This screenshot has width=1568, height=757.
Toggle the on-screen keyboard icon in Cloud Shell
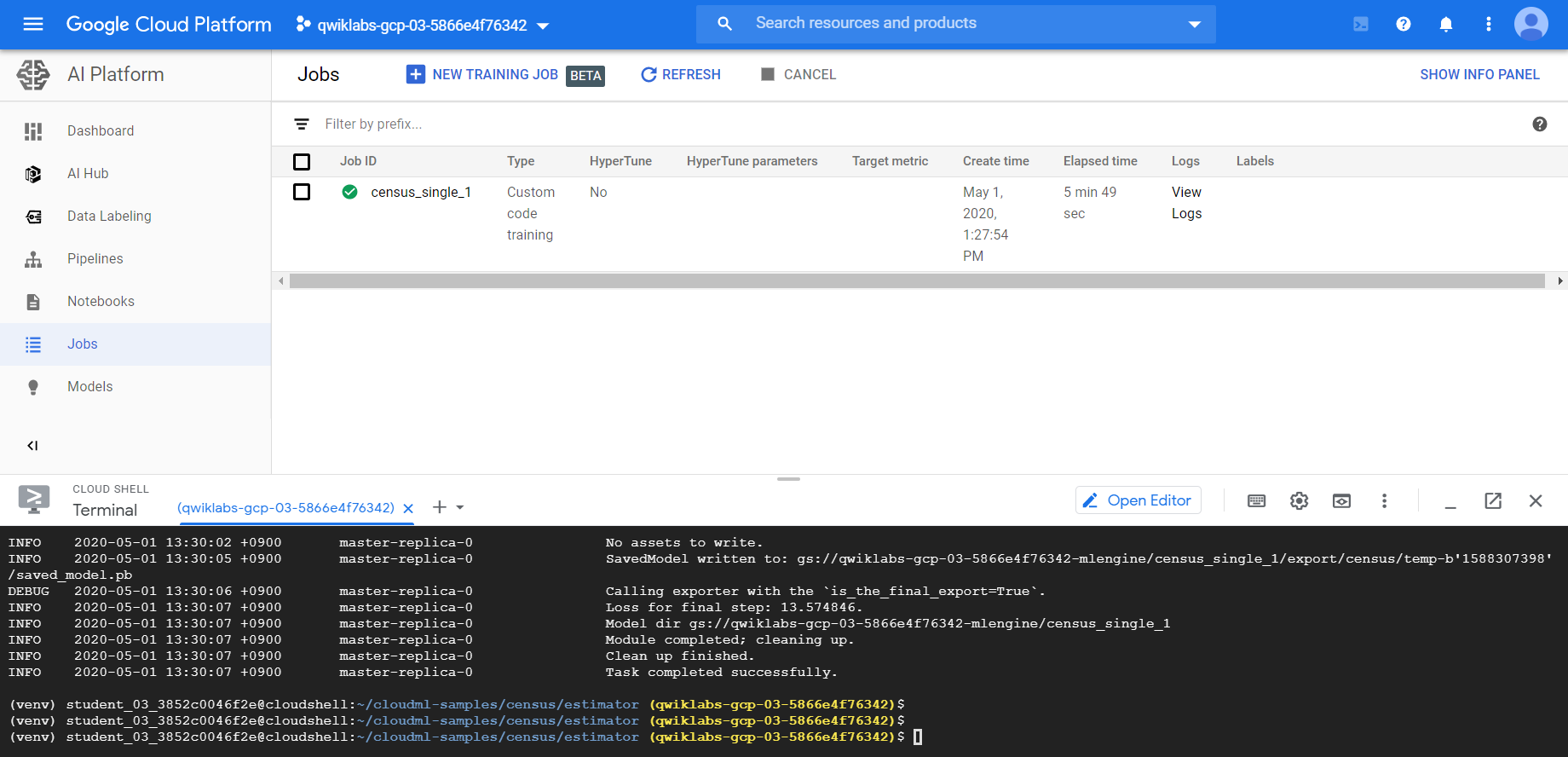pyautogui.click(x=1256, y=501)
